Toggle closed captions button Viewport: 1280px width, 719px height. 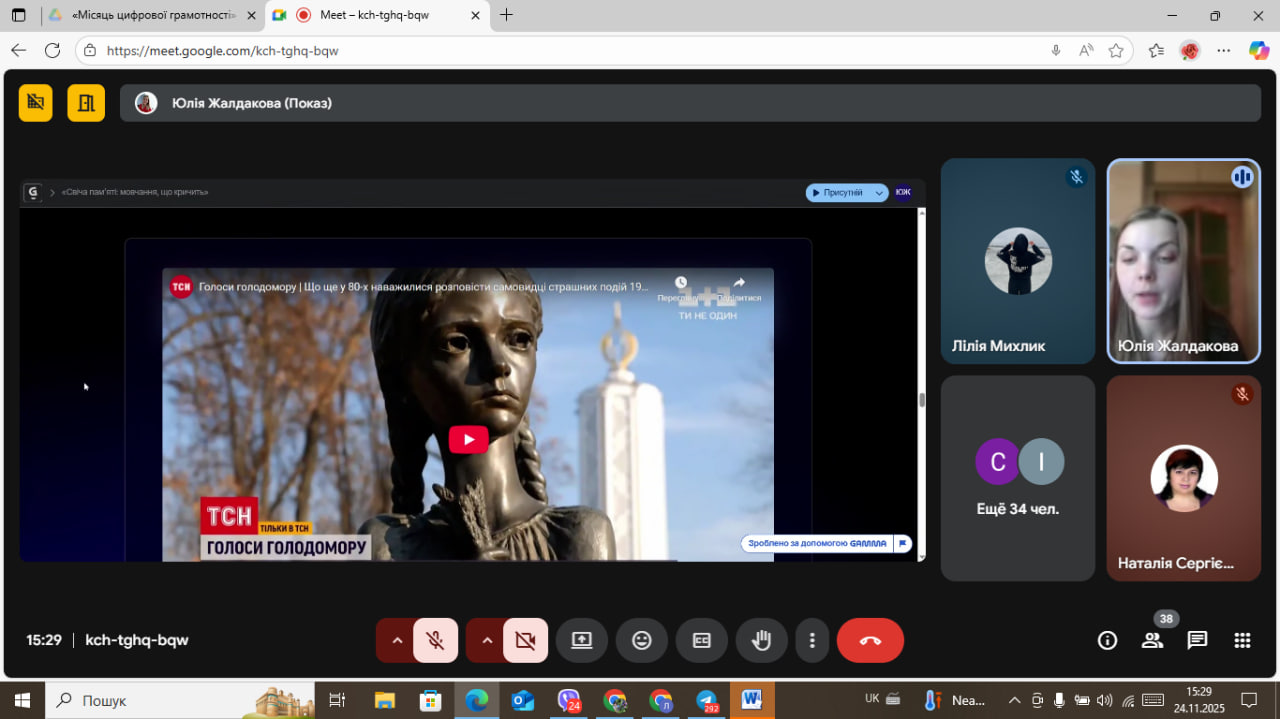[702, 641]
